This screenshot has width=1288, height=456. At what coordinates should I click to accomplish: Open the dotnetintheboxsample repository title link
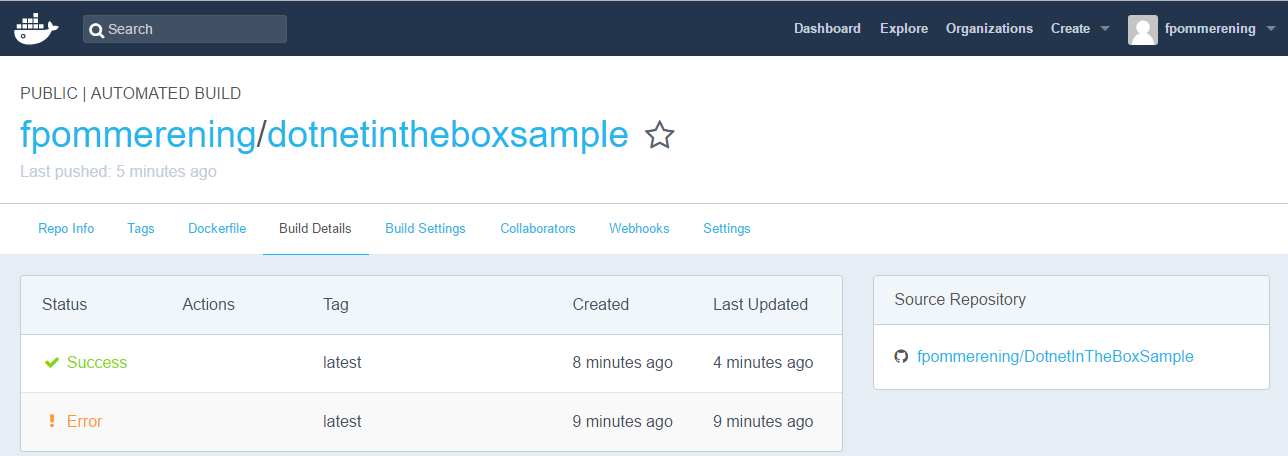(448, 135)
